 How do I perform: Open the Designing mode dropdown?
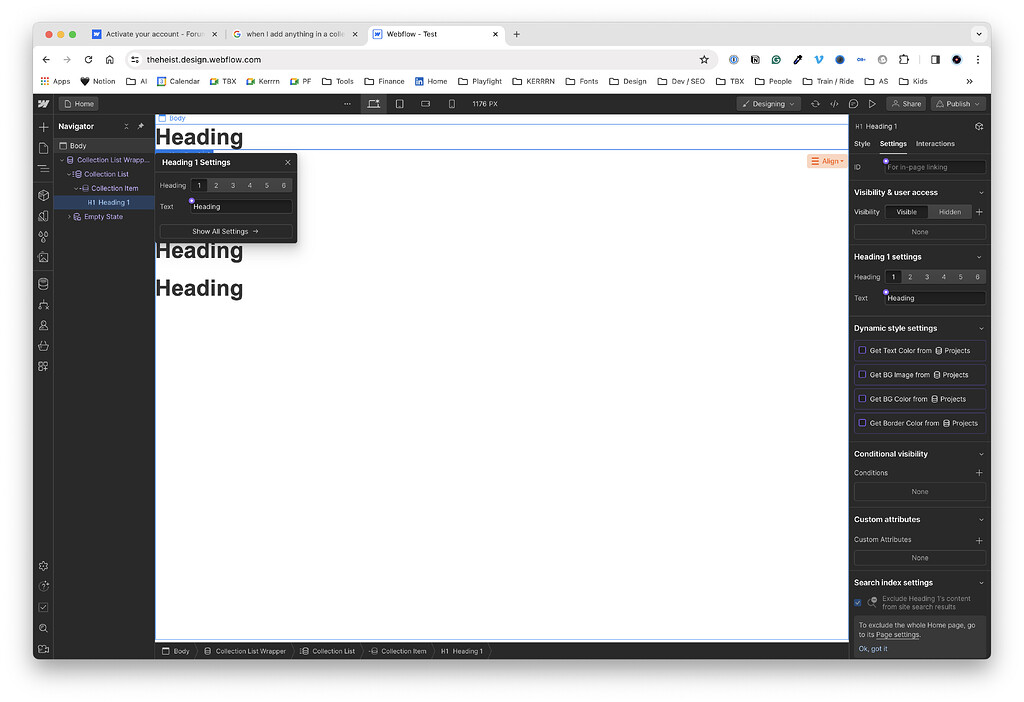(x=768, y=103)
